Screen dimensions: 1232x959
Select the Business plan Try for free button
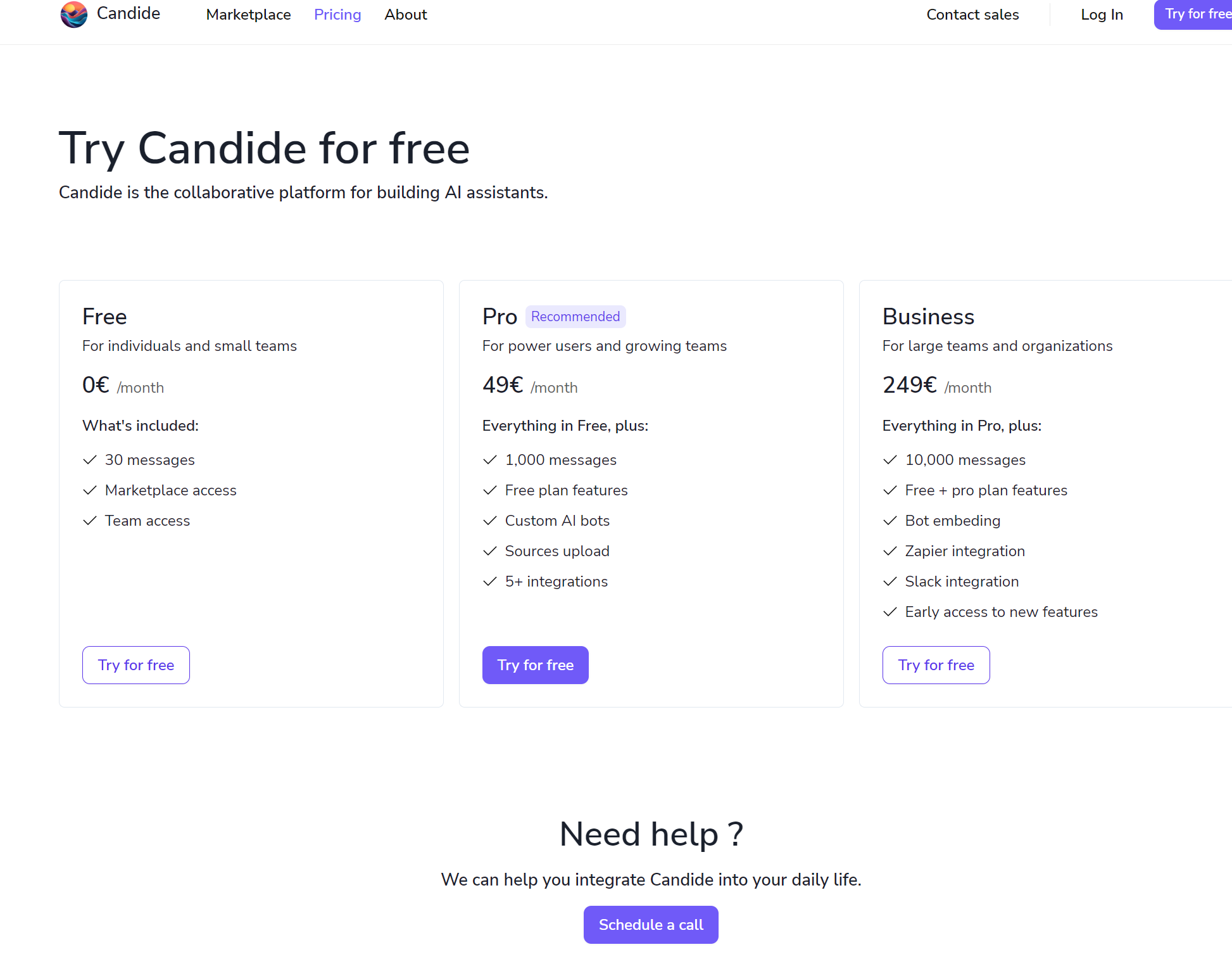tap(936, 665)
